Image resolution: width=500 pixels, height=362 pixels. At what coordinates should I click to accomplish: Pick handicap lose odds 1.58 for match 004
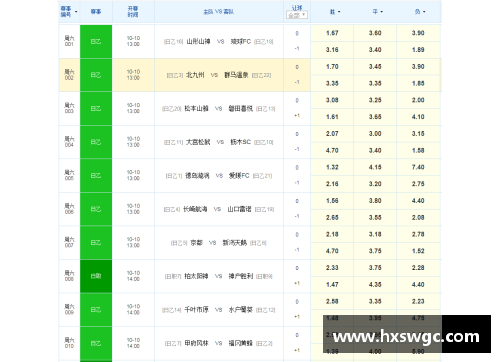[x=418, y=150]
